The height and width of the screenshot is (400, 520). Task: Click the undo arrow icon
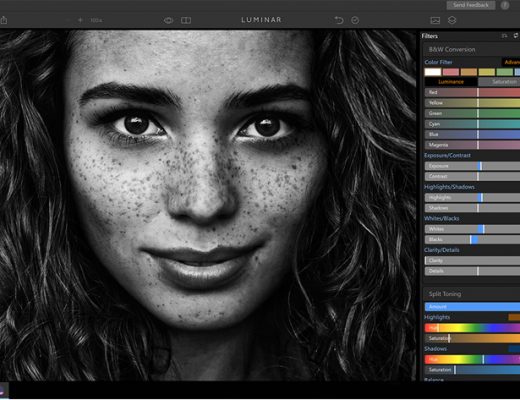(x=339, y=20)
